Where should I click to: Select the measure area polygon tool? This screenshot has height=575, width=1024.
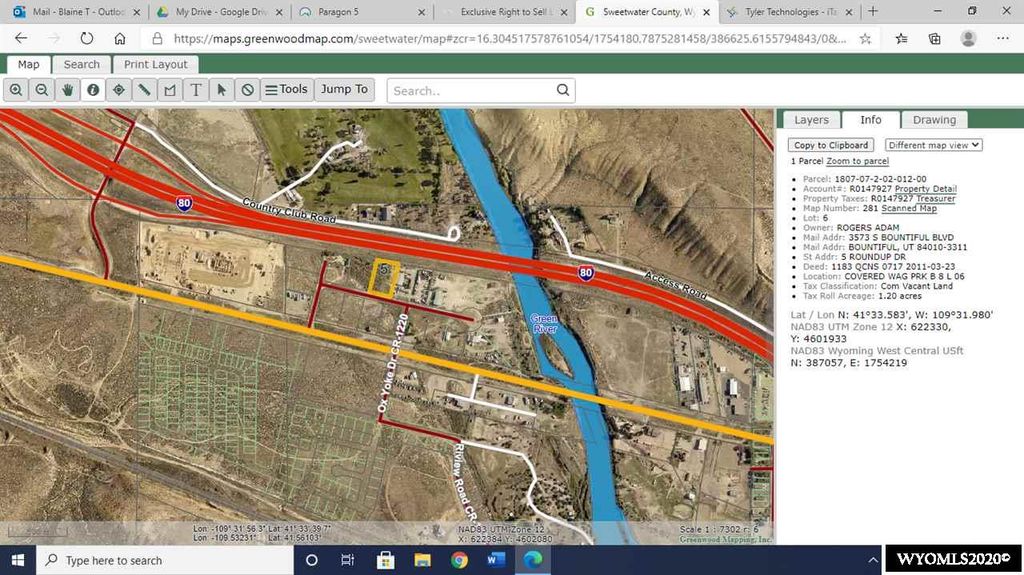[x=170, y=90]
